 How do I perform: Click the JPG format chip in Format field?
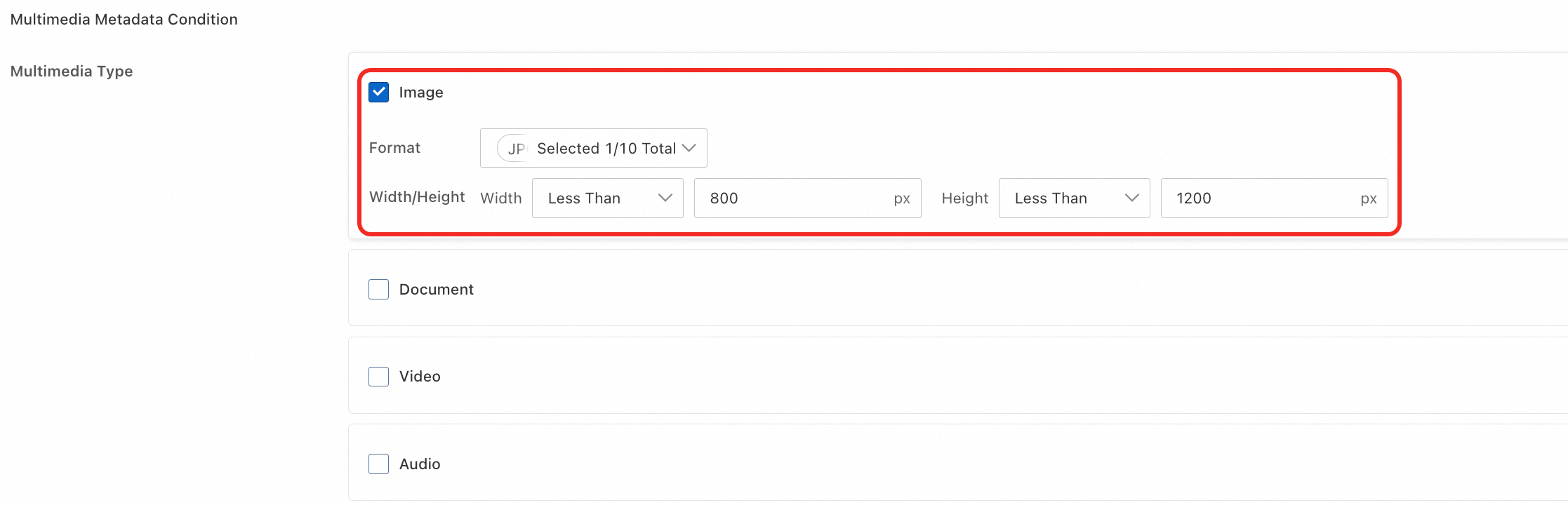pos(513,148)
